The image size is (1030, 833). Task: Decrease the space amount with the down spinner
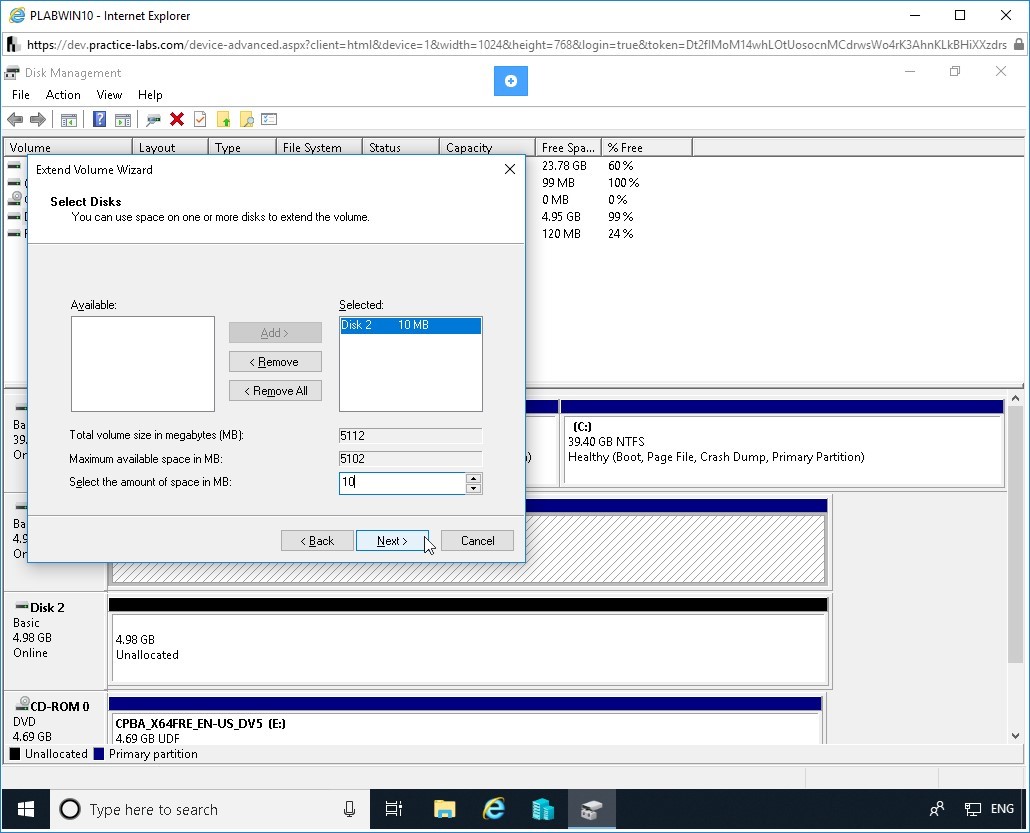[x=474, y=488]
